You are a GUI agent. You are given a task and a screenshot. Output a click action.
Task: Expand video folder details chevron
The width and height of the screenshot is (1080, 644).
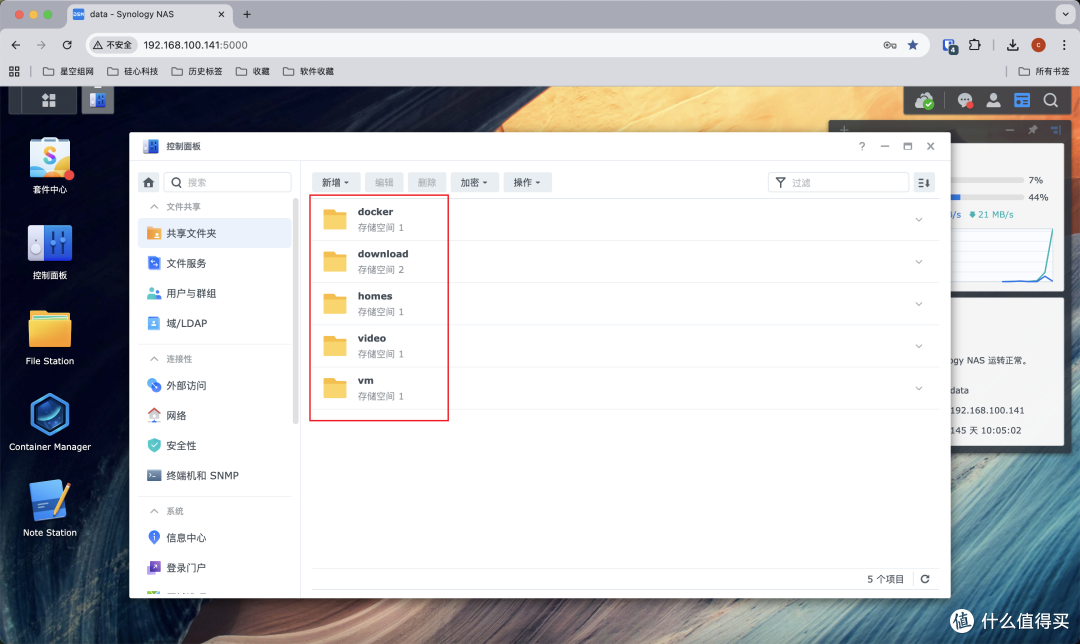[919, 346]
